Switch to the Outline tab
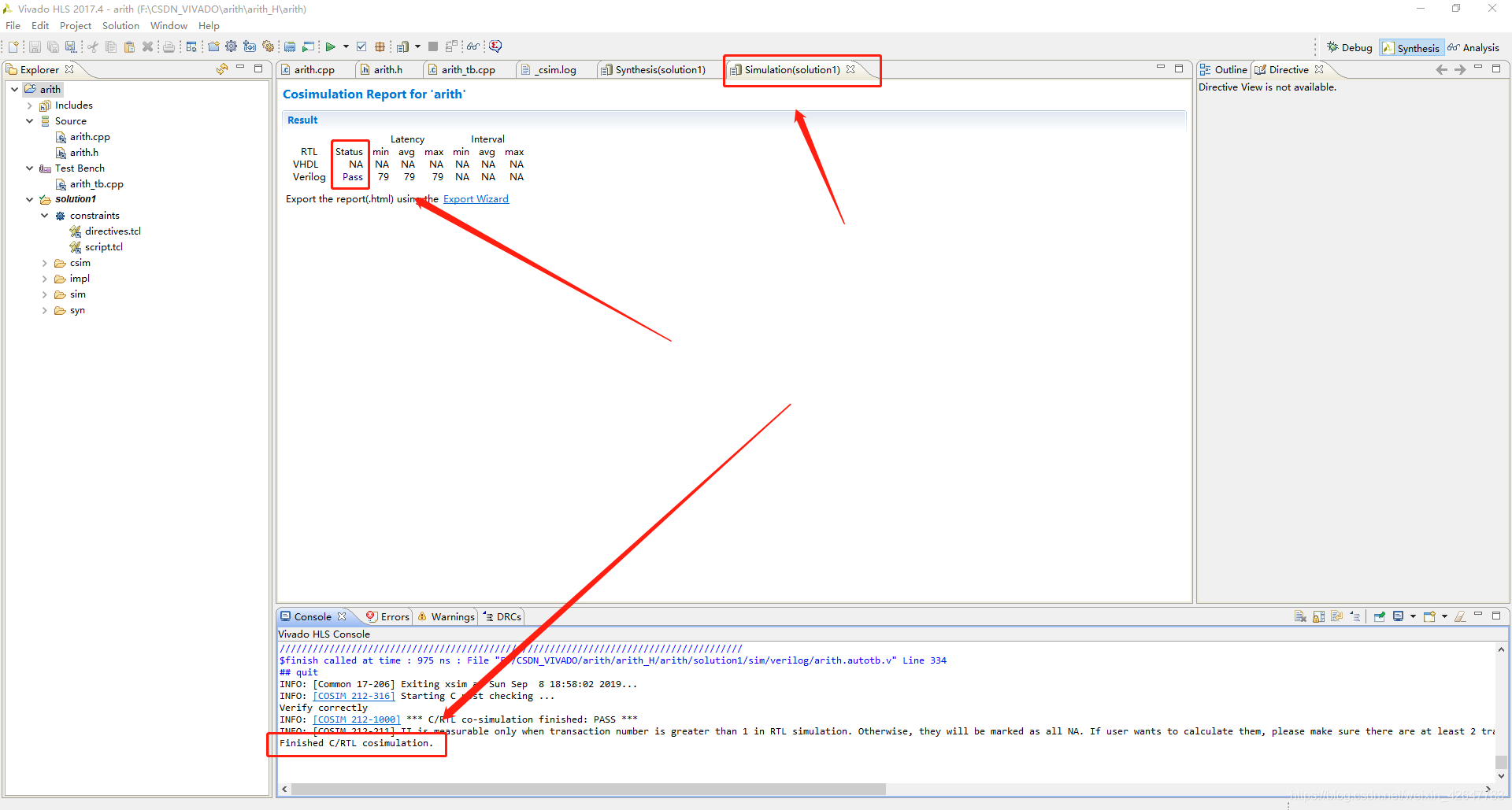The width and height of the screenshot is (1512, 810). 1223,69
